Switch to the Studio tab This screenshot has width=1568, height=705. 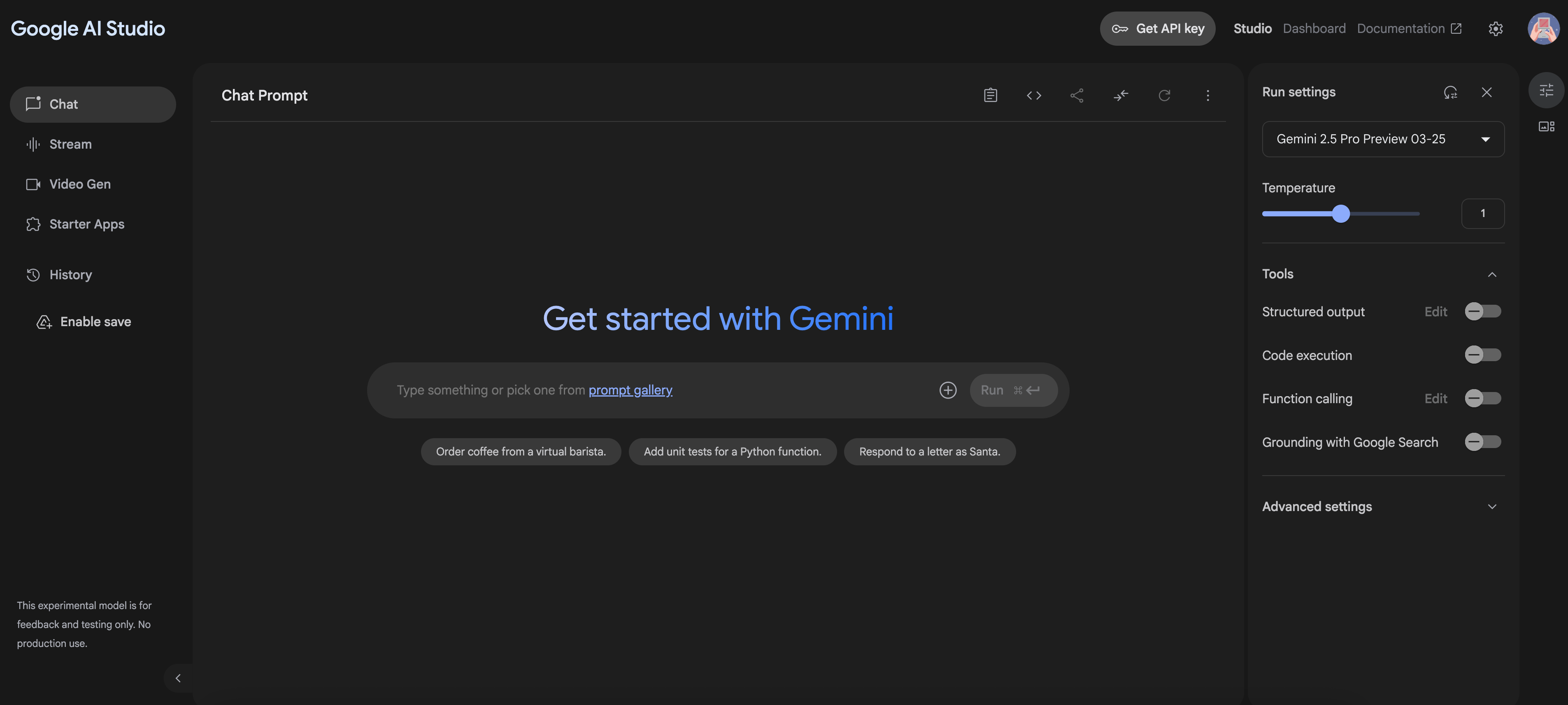(x=1252, y=28)
